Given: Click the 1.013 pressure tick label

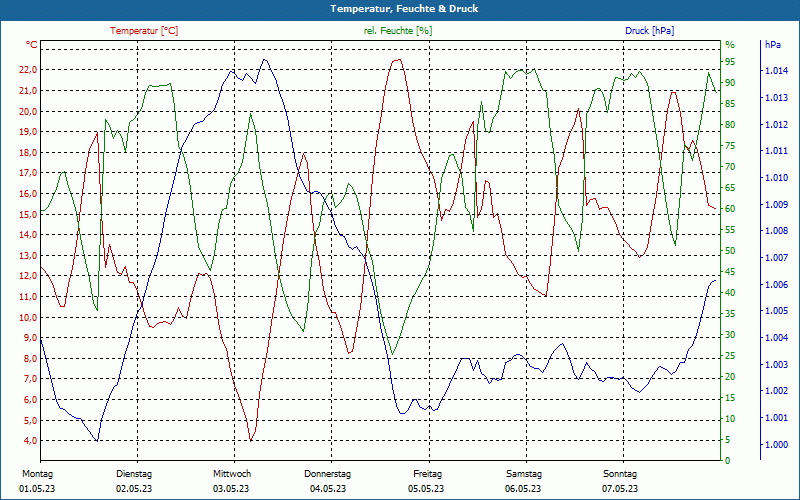Looking at the screenshot, I should (x=776, y=97).
